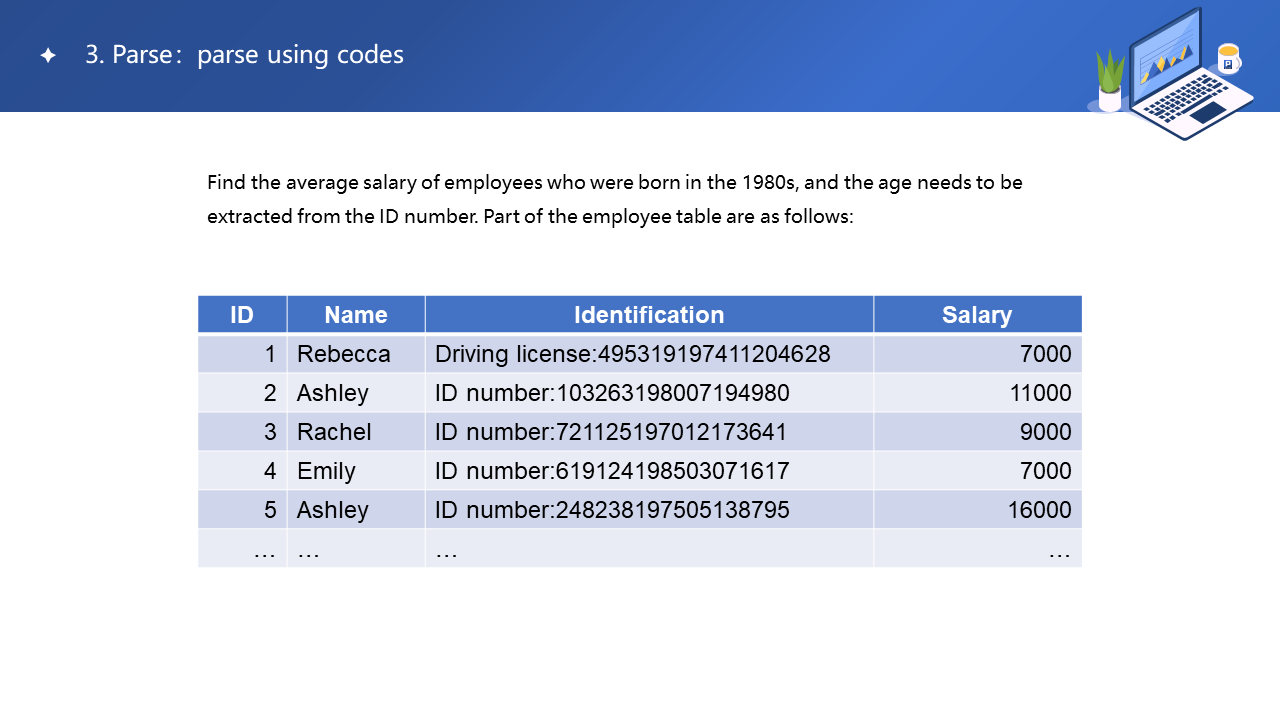Screen dimensions: 1280x720
Task: Select the "Name" column header
Action: pos(355,315)
